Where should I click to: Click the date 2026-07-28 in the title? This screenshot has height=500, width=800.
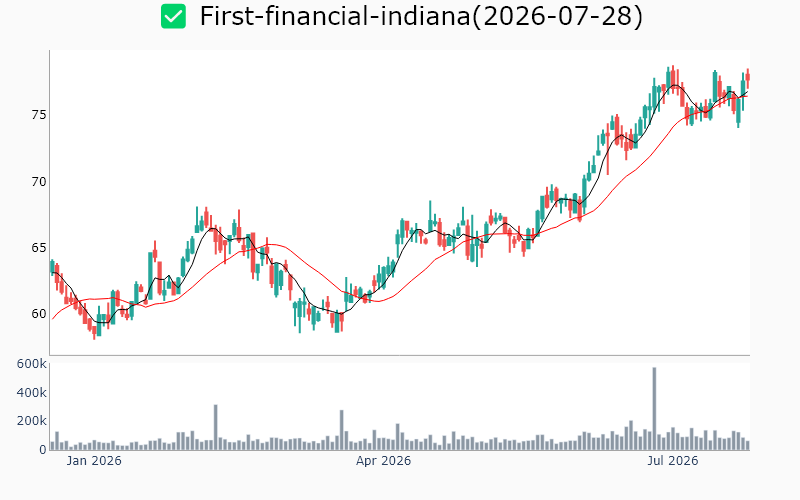[x=557, y=16]
